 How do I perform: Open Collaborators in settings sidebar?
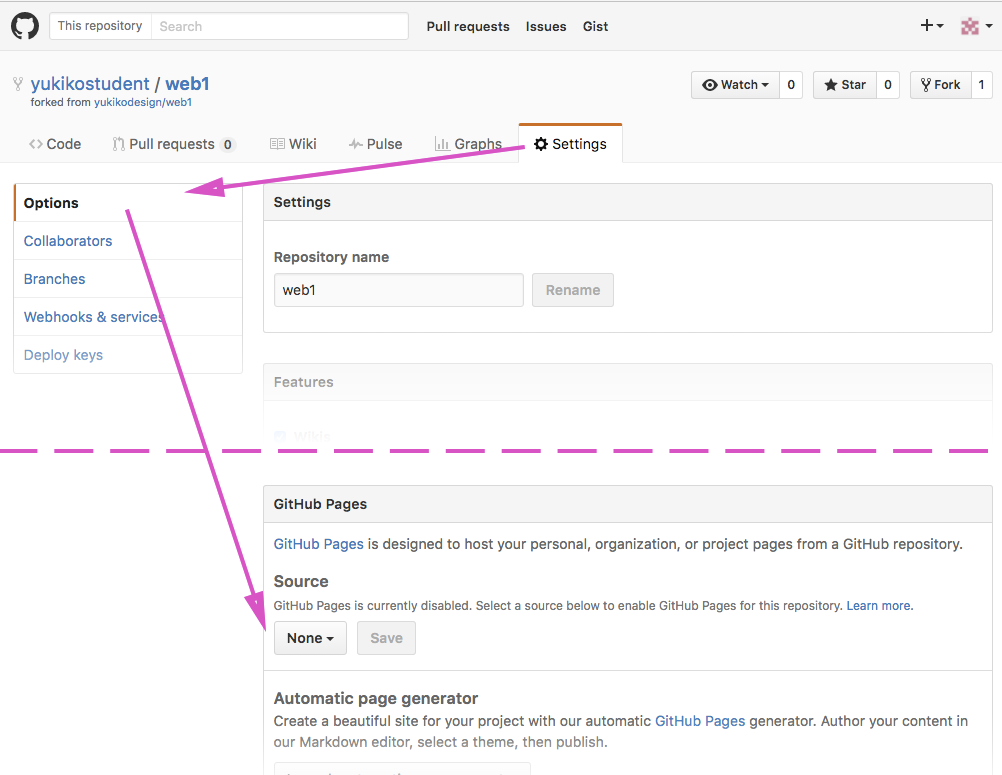coord(68,241)
